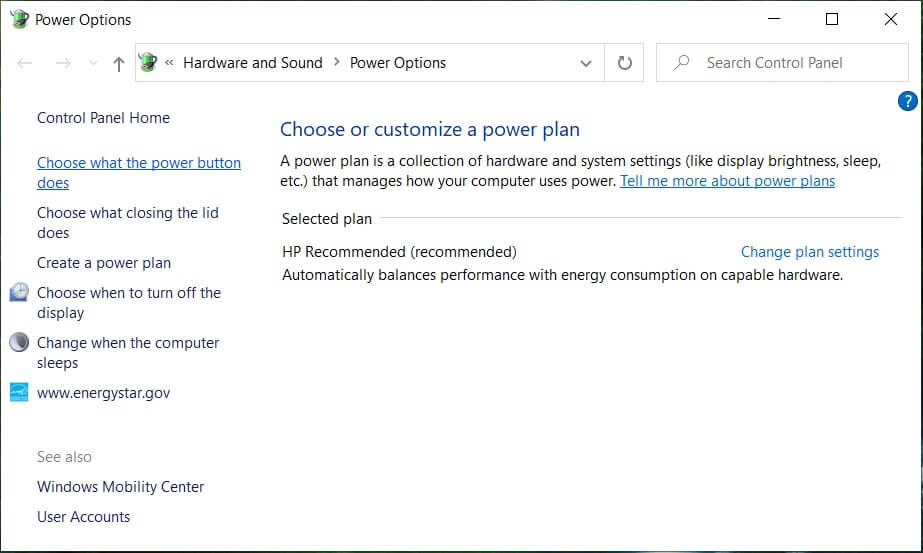Click inside the Search Control Panel field
Image resolution: width=923 pixels, height=553 pixels.
[x=790, y=63]
